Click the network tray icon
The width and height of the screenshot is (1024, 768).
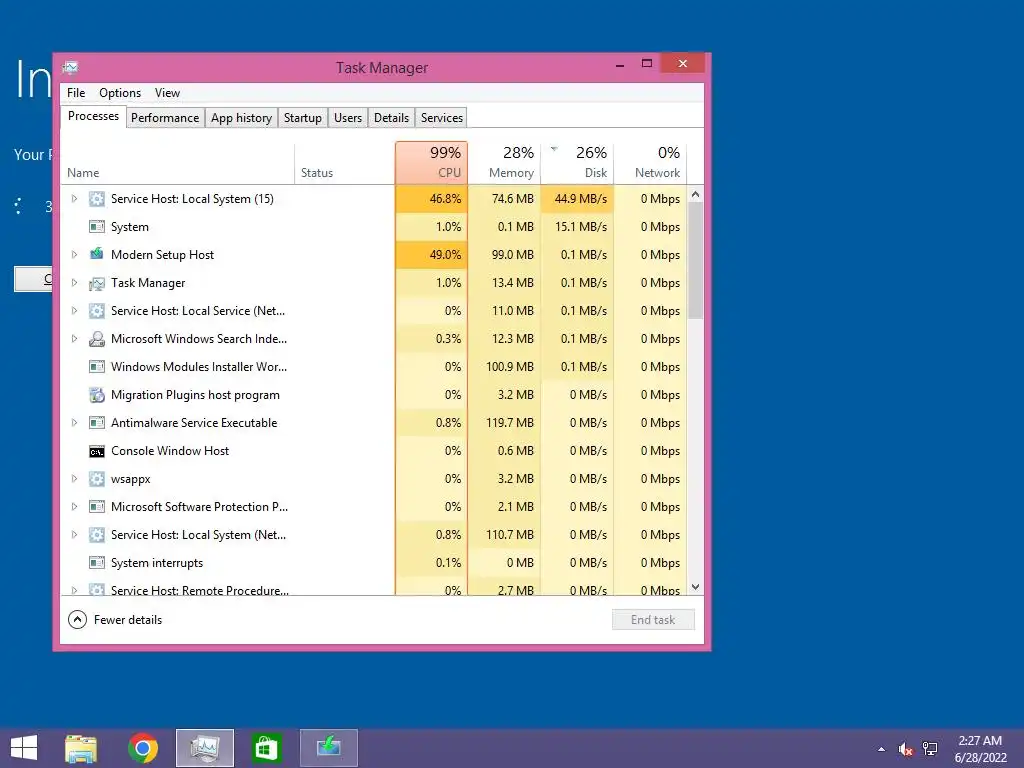click(x=930, y=749)
